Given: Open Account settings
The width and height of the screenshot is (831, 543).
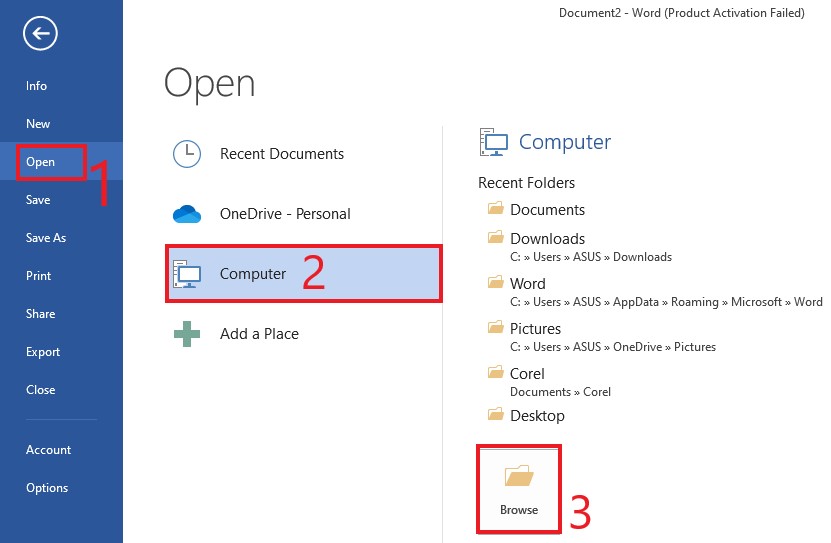Looking at the screenshot, I should click(x=48, y=450).
